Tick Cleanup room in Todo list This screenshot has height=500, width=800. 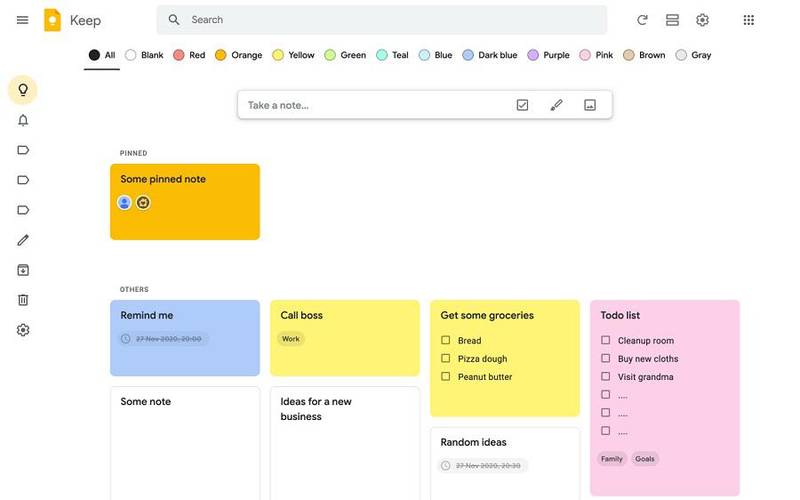tap(606, 340)
